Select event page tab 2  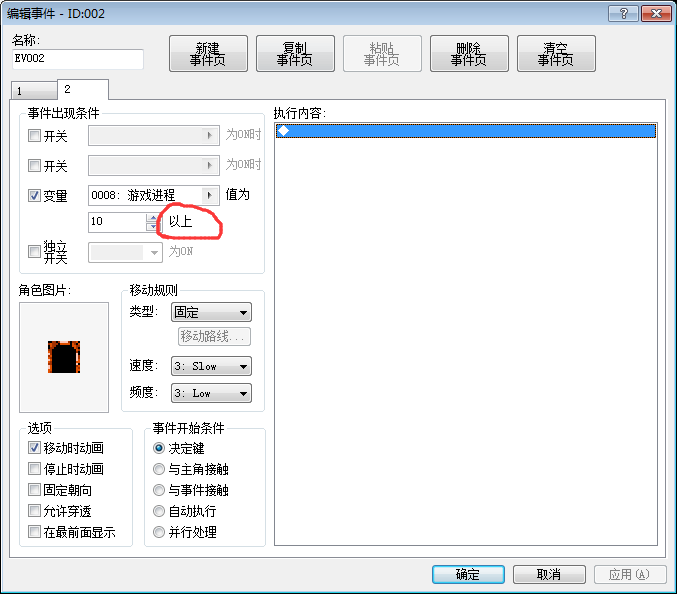tap(82, 89)
